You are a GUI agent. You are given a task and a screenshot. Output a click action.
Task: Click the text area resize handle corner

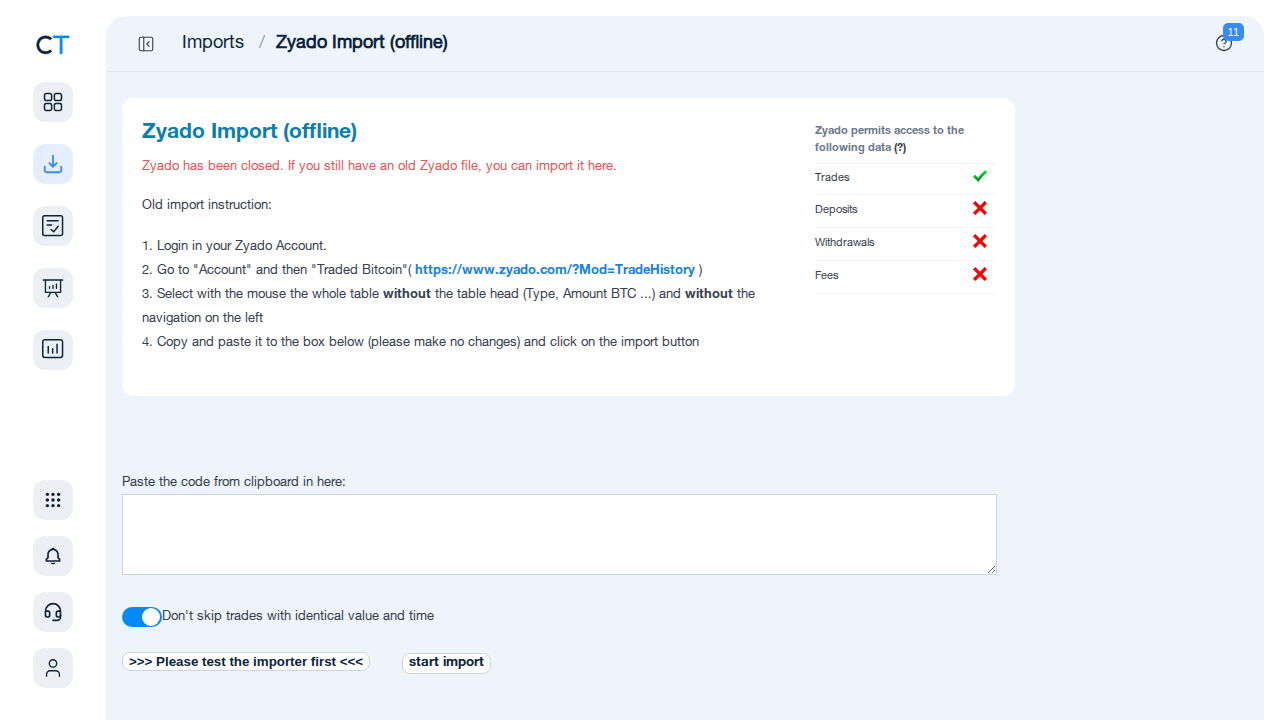pos(991,569)
